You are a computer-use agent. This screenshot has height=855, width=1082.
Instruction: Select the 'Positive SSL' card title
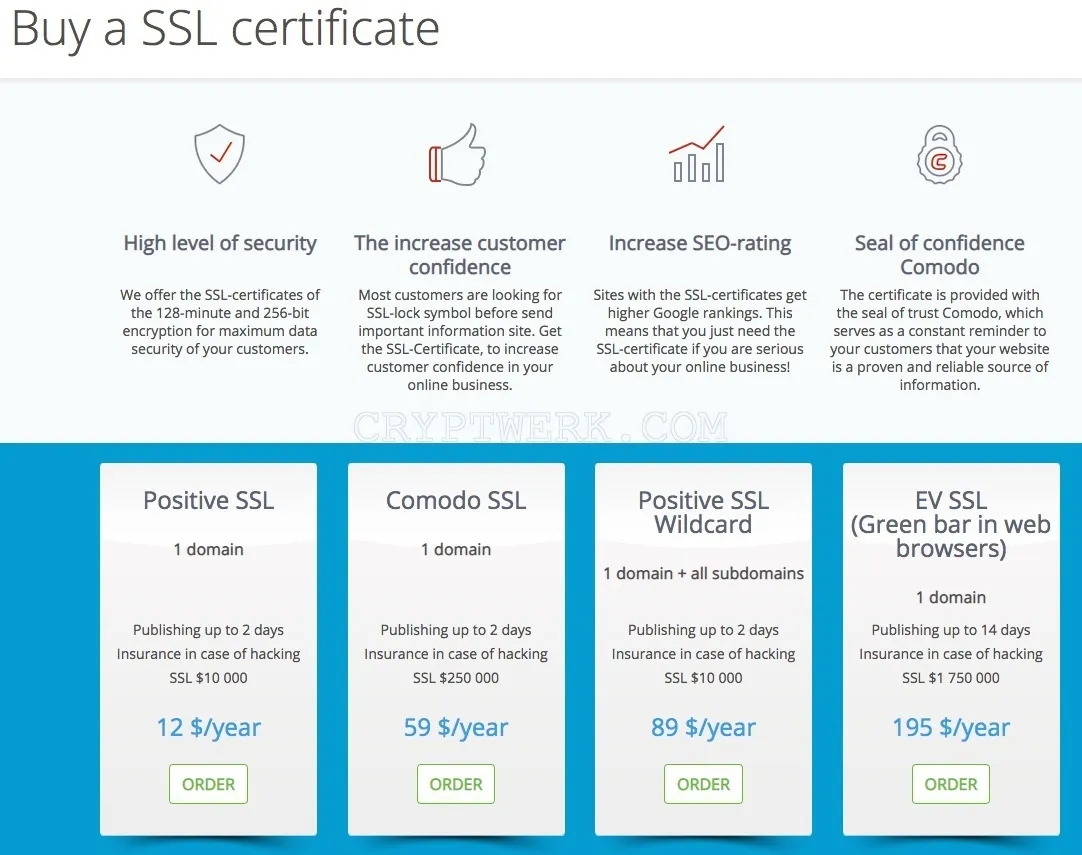point(208,500)
